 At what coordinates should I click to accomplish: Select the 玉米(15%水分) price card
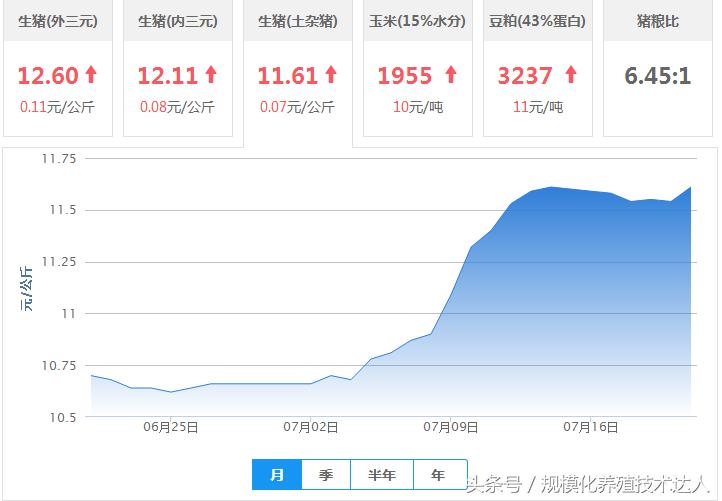[418, 68]
